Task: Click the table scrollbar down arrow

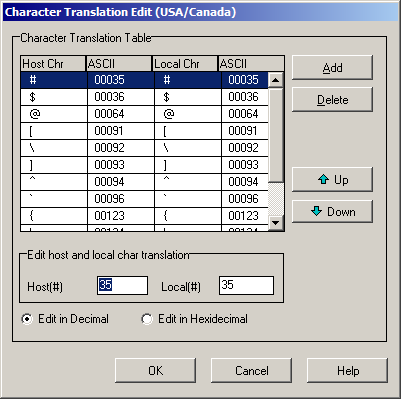Action: 276,222
